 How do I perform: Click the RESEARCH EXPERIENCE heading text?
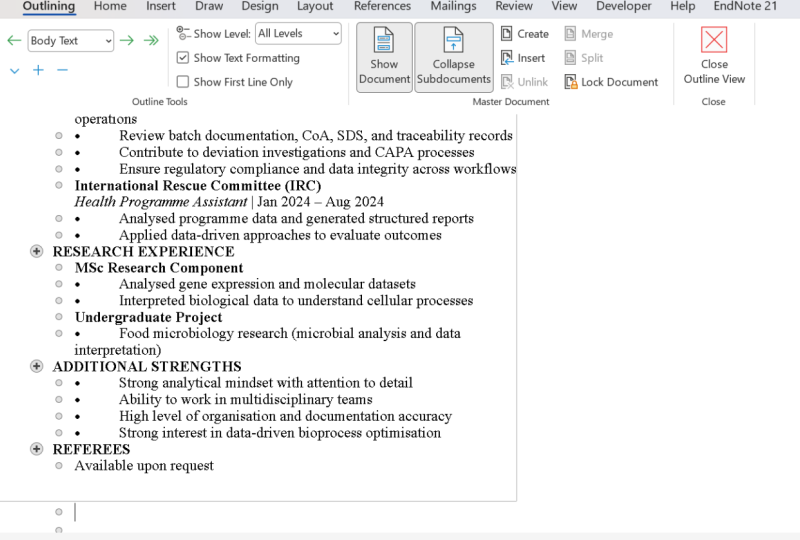coord(143,252)
